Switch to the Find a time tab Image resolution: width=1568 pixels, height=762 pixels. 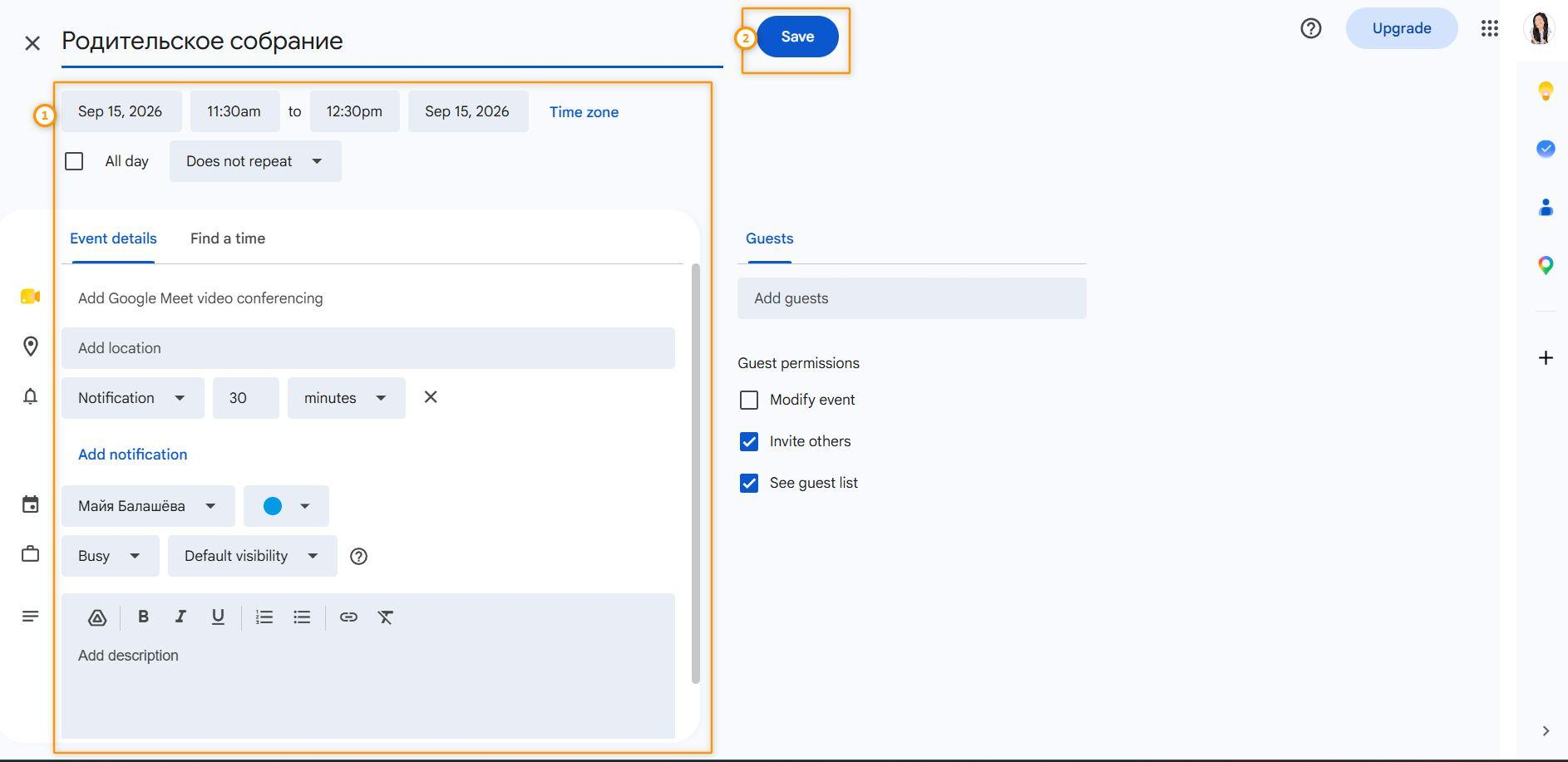tap(228, 238)
